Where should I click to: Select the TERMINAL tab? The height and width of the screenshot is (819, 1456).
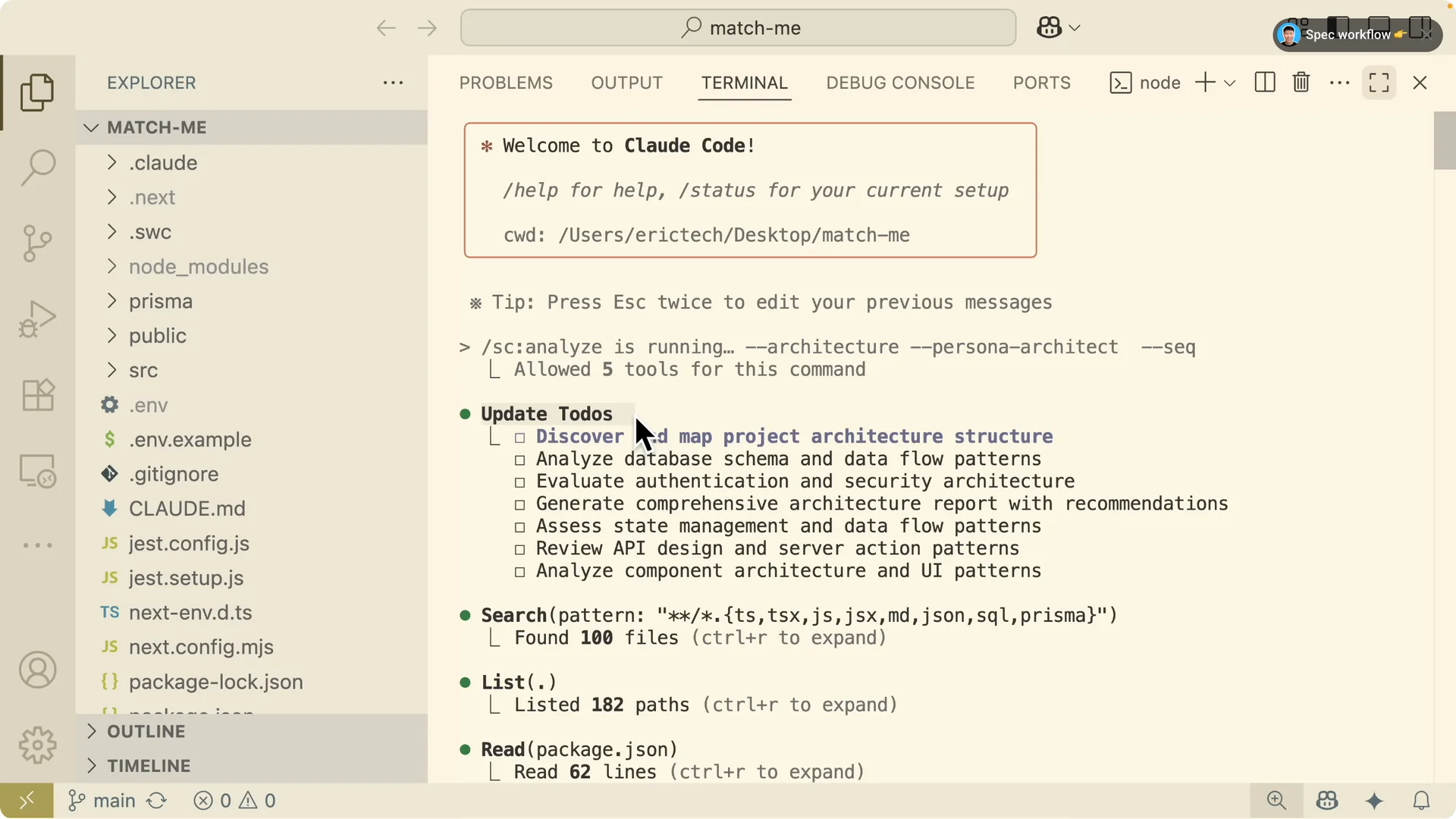click(745, 83)
